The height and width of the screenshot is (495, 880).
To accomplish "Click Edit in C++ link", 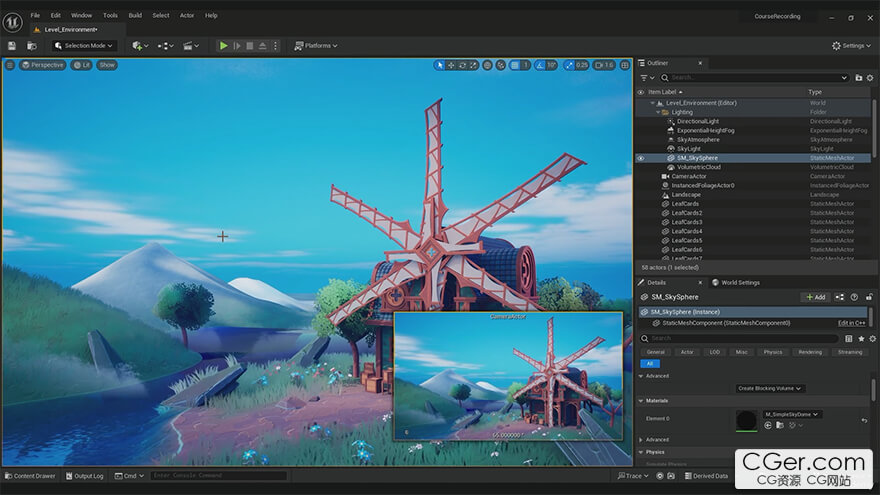I will (x=851, y=323).
